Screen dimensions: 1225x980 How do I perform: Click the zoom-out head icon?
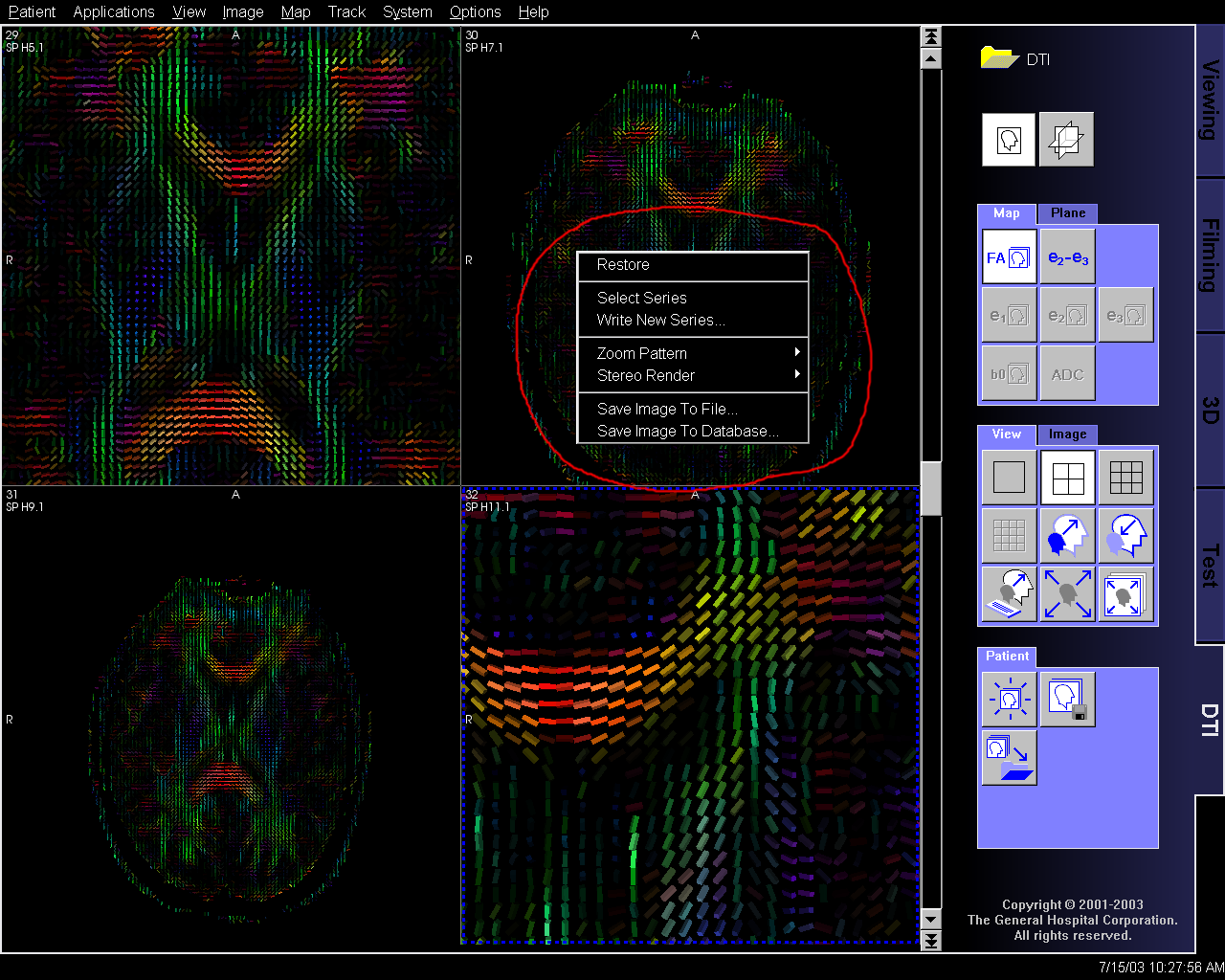[x=1126, y=535]
